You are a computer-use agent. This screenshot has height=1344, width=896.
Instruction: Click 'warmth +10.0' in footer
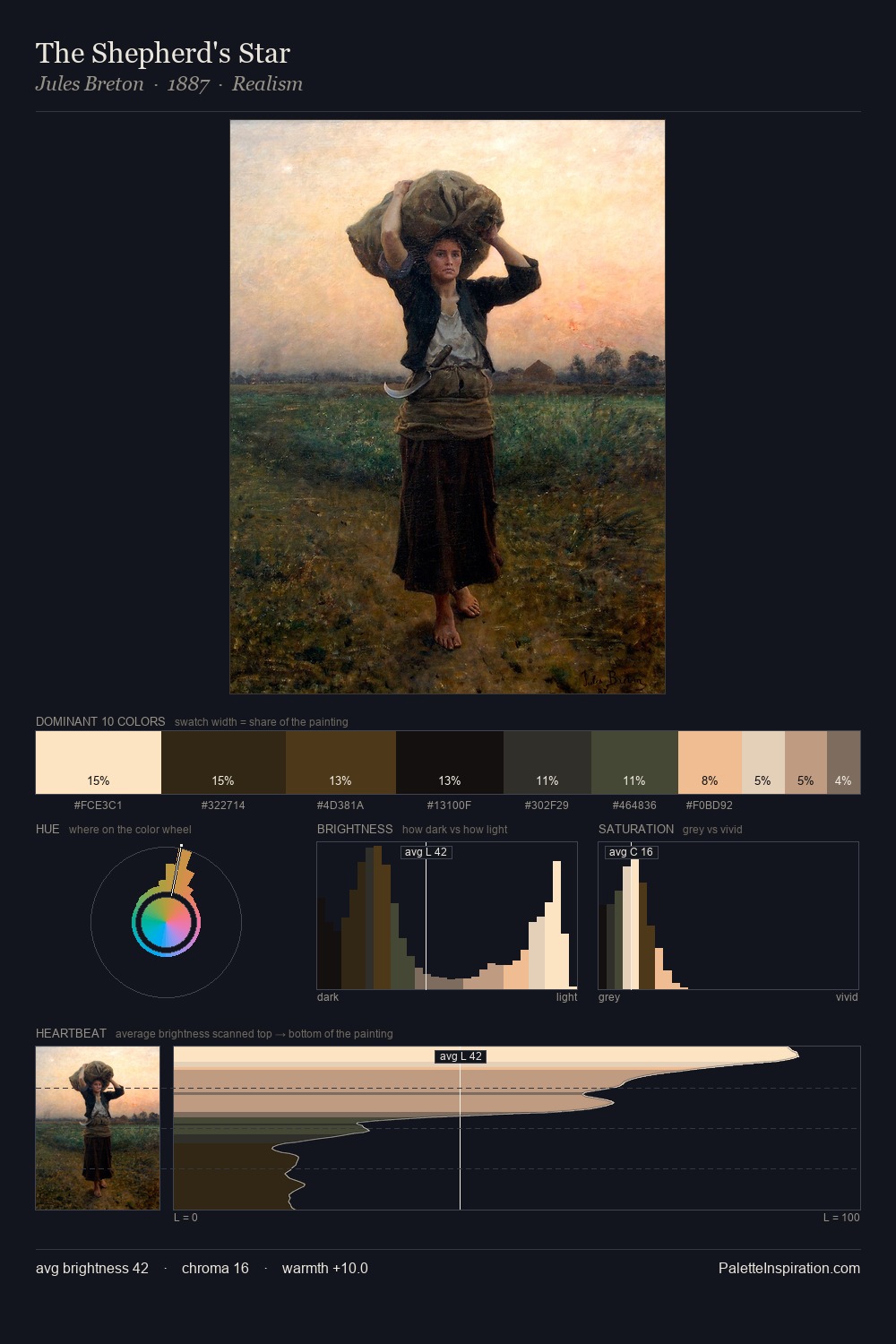325,1269
